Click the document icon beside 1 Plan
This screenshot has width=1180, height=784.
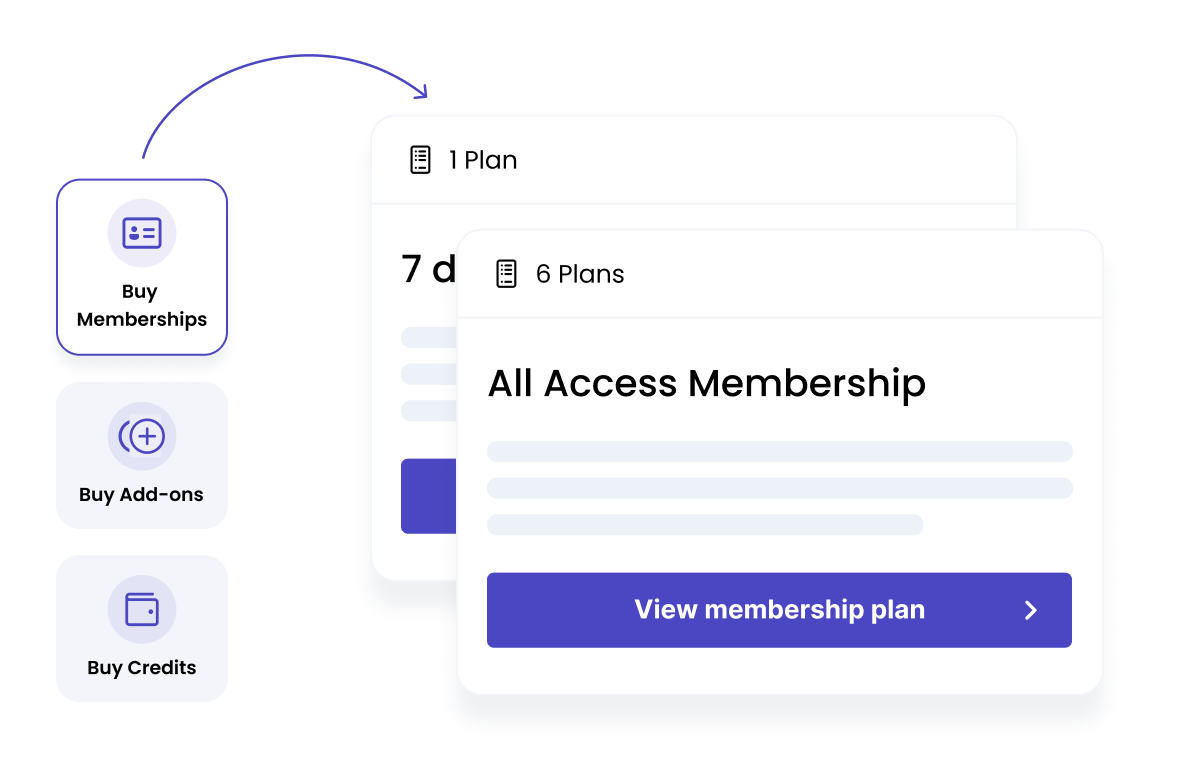coord(421,160)
